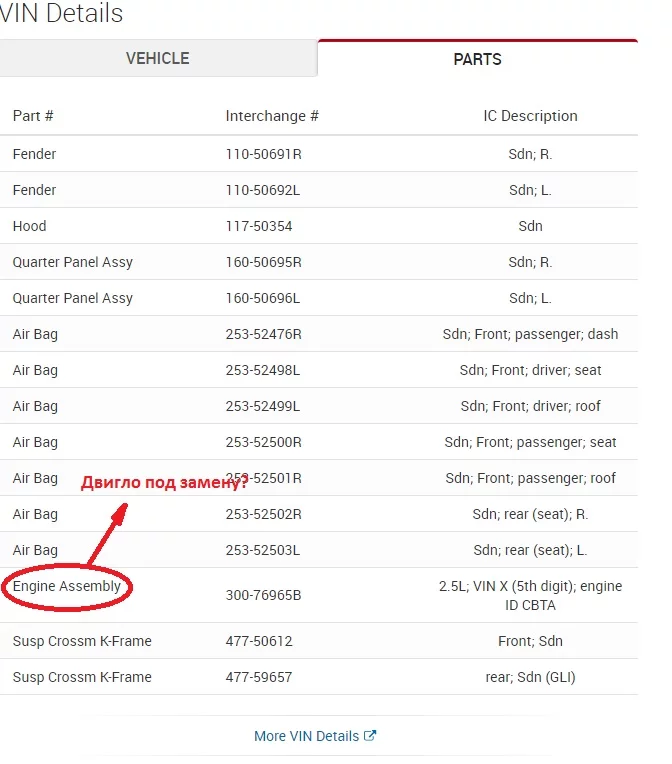The width and height of the screenshot is (672, 764).
Task: Click the VIN Details heading
Action: click(x=62, y=14)
